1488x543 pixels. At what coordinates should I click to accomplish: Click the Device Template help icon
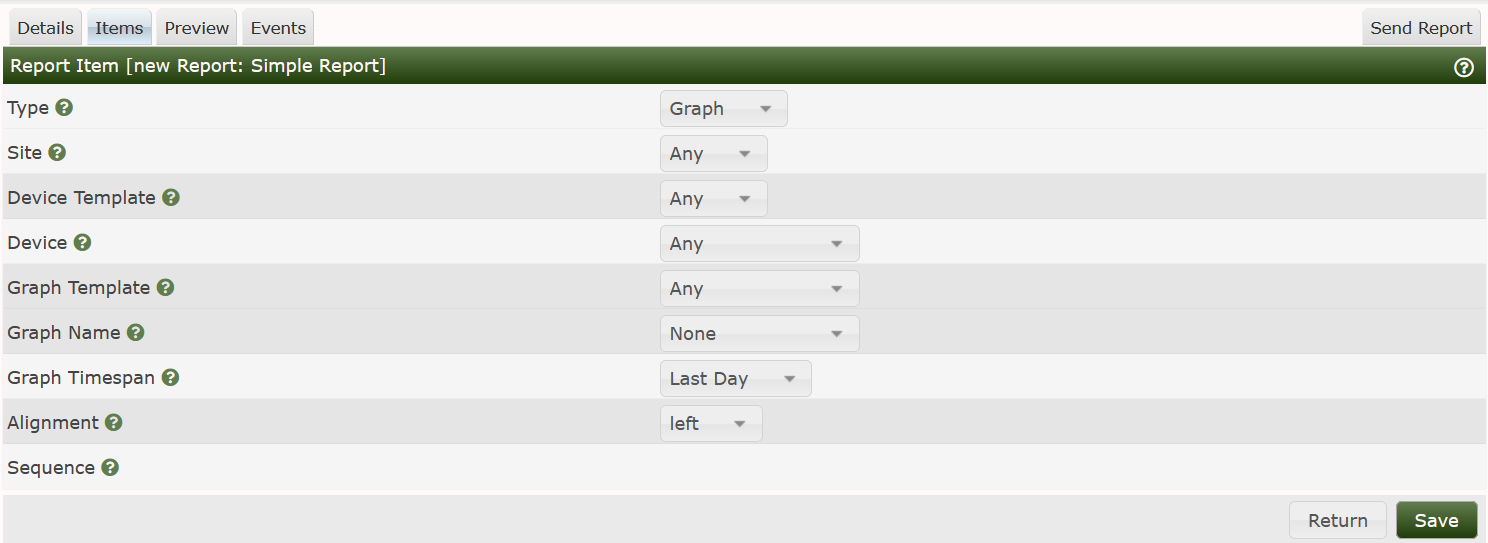[x=171, y=198]
